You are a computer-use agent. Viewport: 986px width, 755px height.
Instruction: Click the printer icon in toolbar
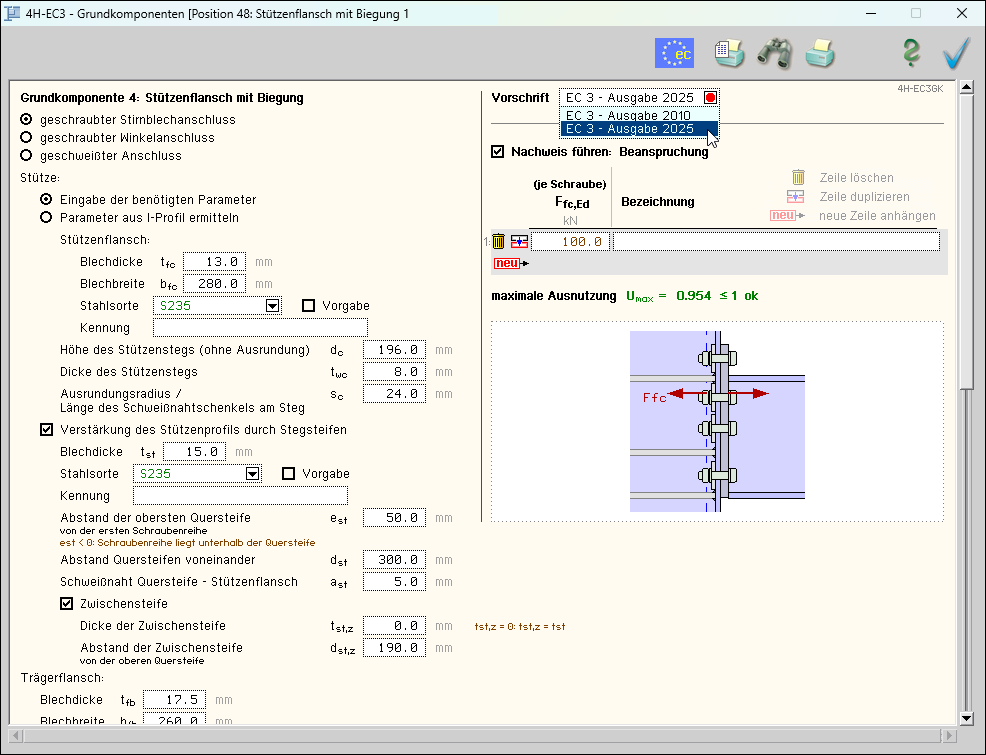820,53
